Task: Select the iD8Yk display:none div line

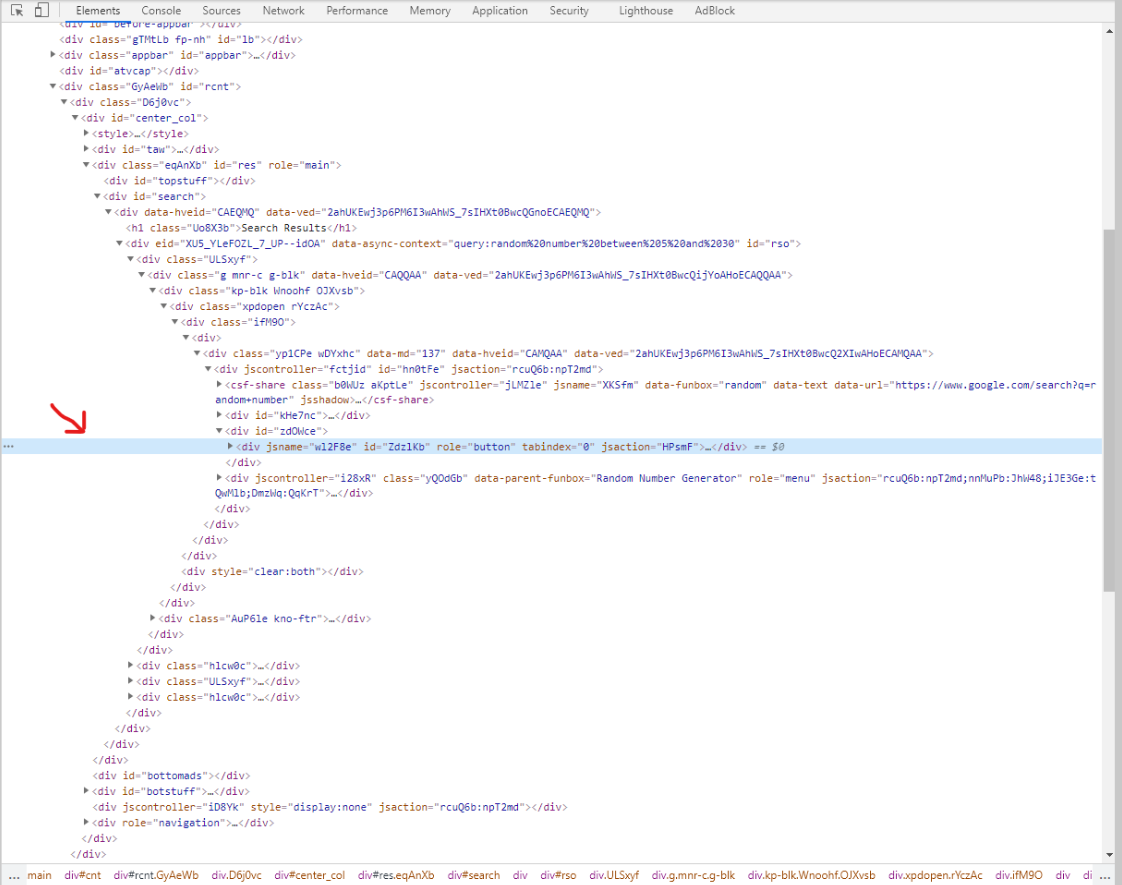Action: pos(330,806)
